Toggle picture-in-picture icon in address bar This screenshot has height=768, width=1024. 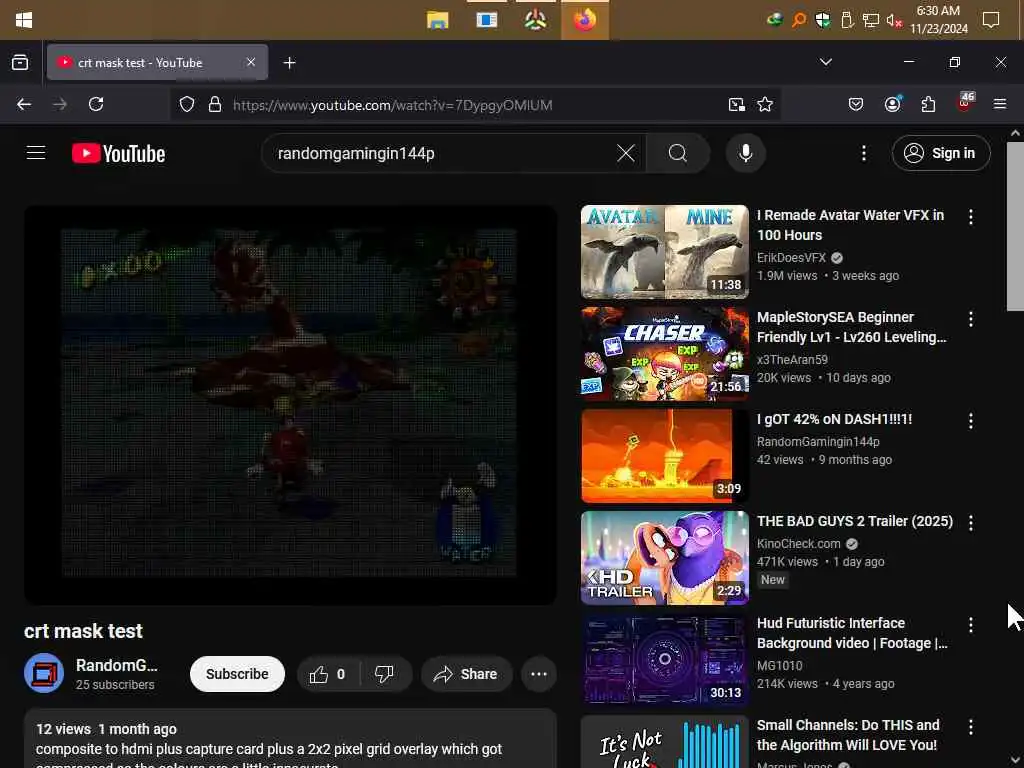[x=737, y=104]
